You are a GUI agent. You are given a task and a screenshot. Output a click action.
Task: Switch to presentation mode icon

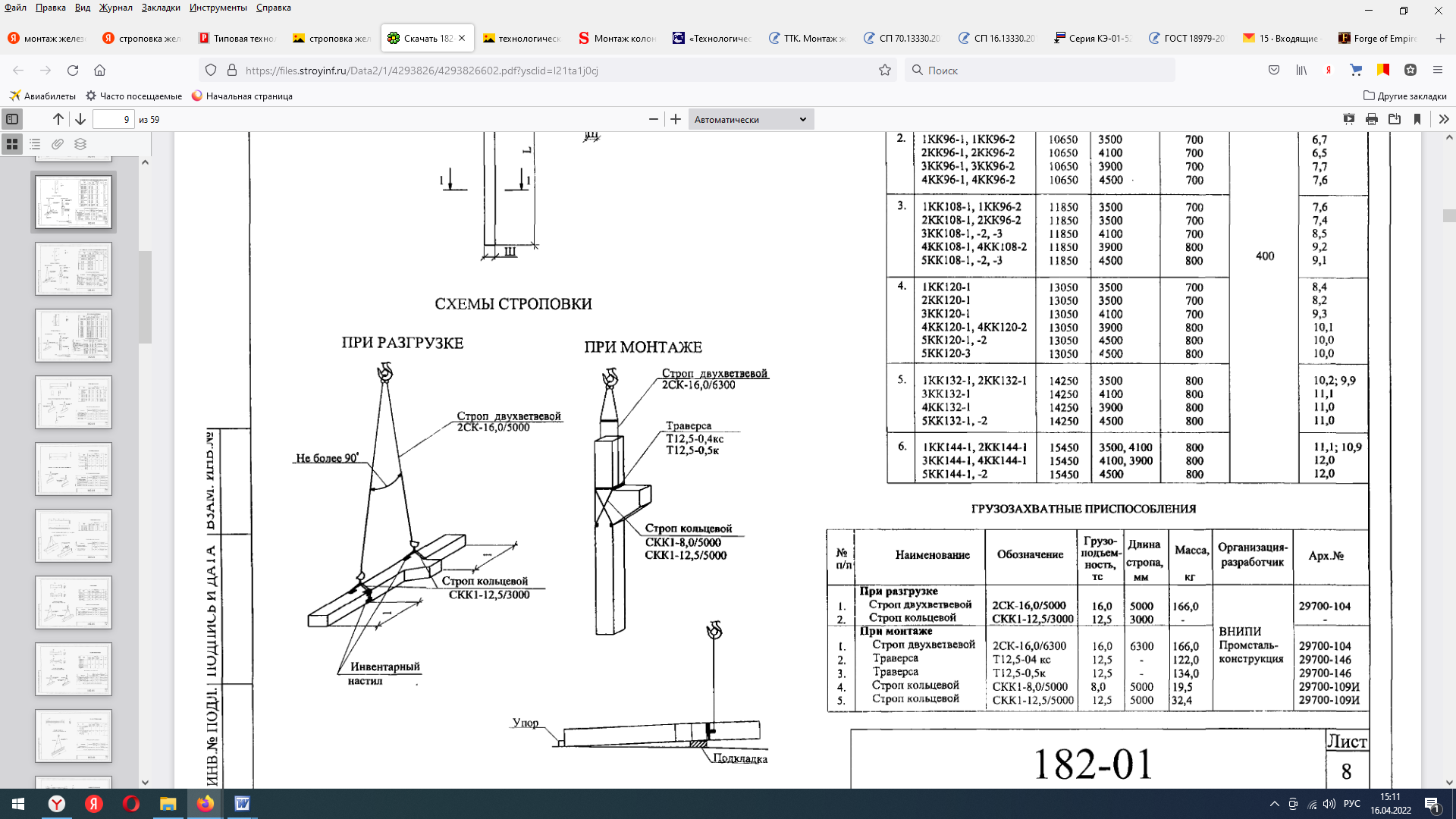tap(1349, 119)
